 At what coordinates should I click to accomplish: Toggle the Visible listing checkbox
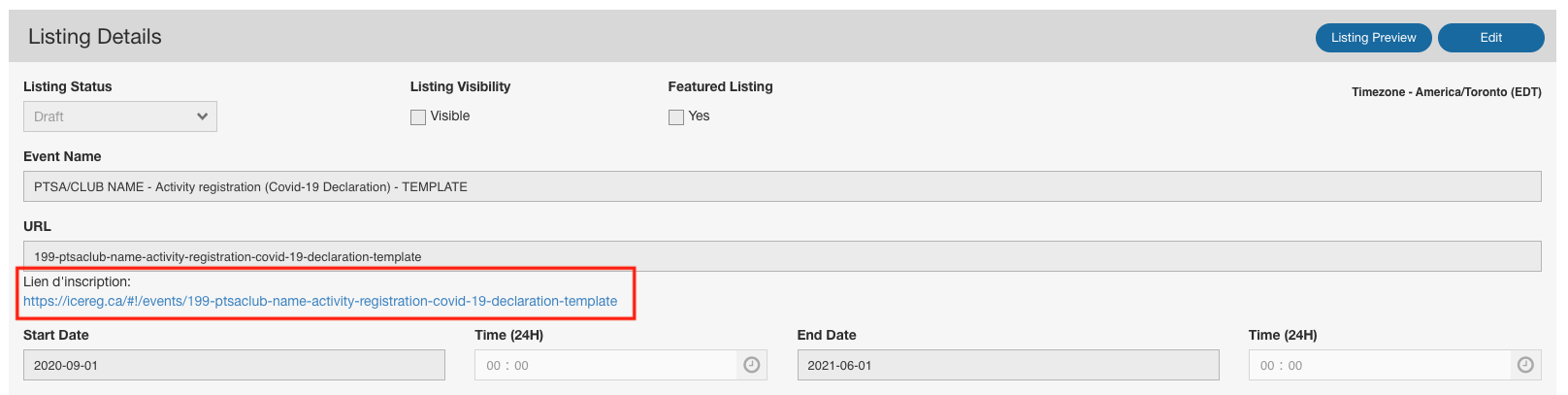[x=418, y=117]
